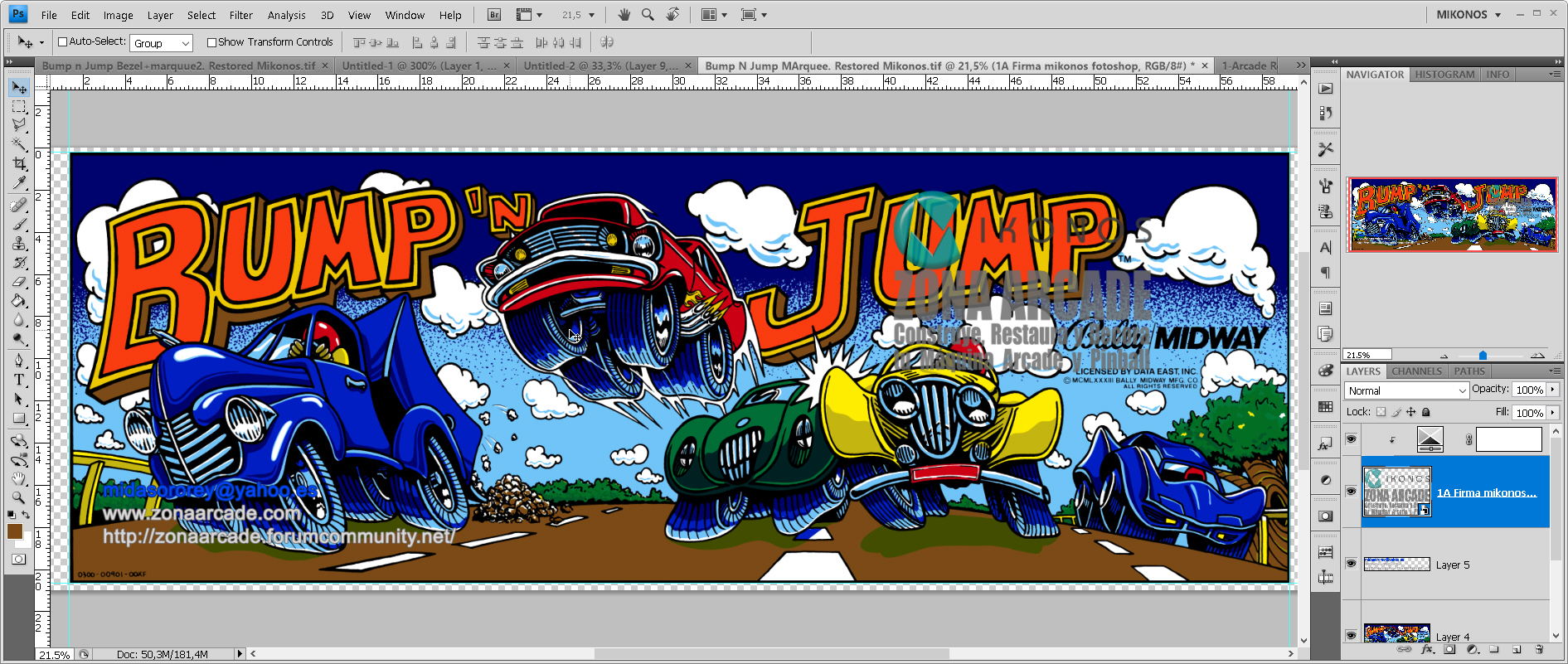This screenshot has height=664, width=1568.
Task: Toggle visibility of top adjustment layer
Action: click(x=1351, y=439)
